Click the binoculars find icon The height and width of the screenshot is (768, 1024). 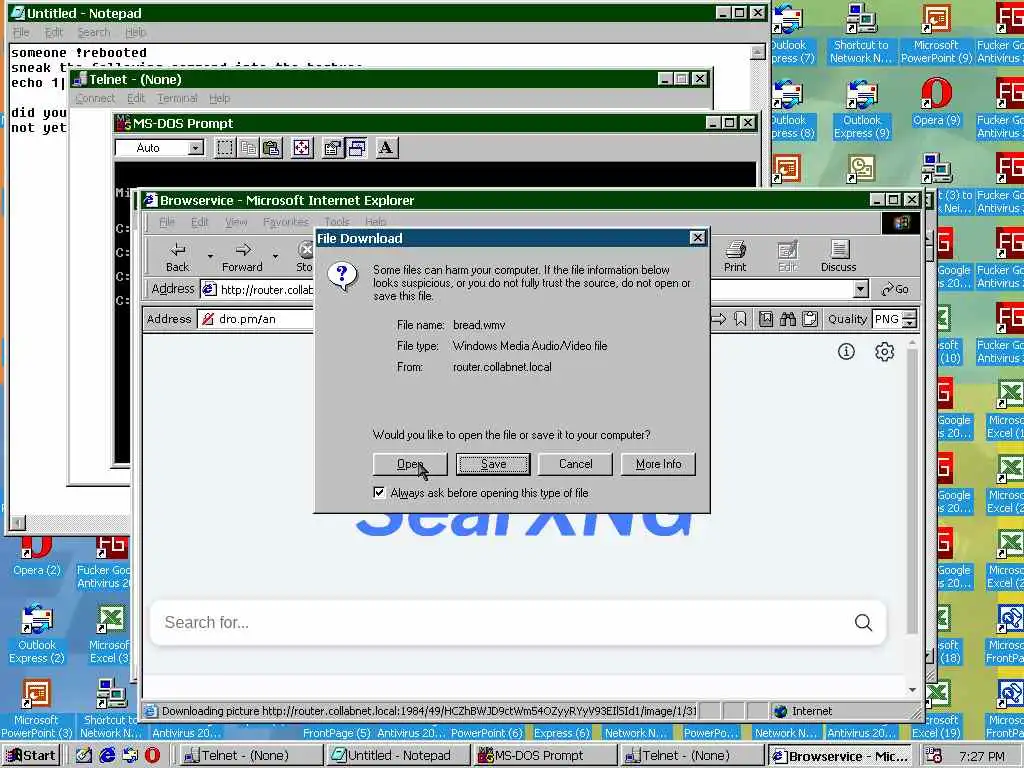point(788,319)
